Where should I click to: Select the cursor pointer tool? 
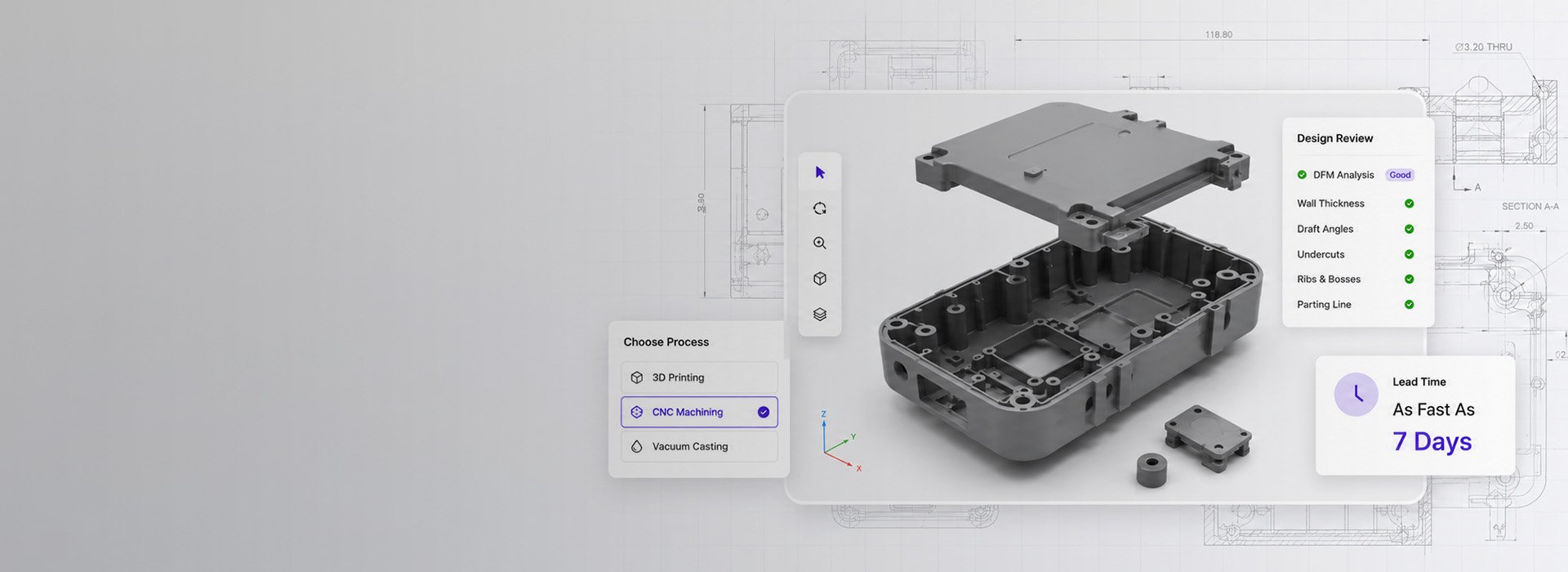(820, 172)
